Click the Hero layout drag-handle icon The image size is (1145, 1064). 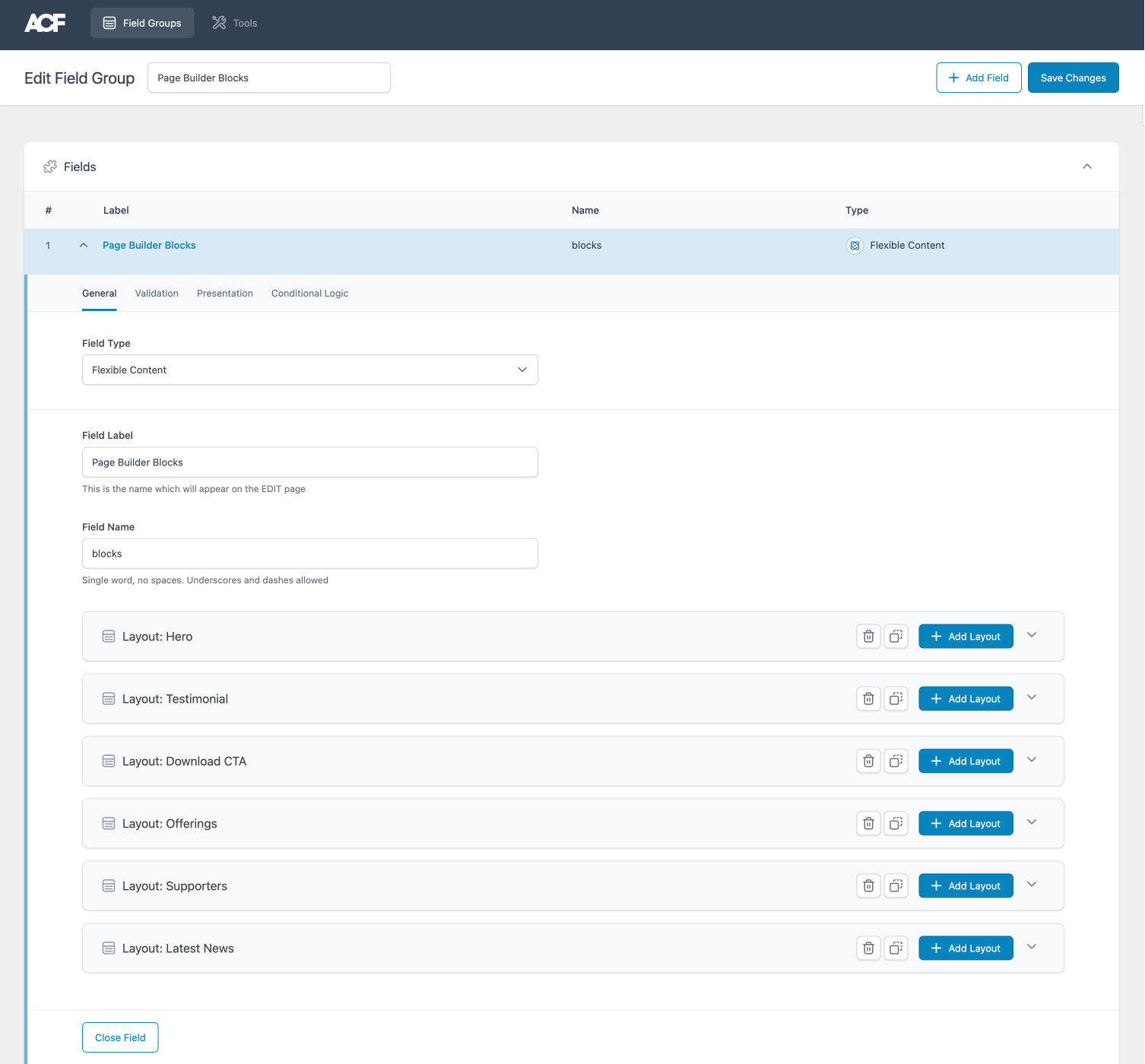click(109, 637)
